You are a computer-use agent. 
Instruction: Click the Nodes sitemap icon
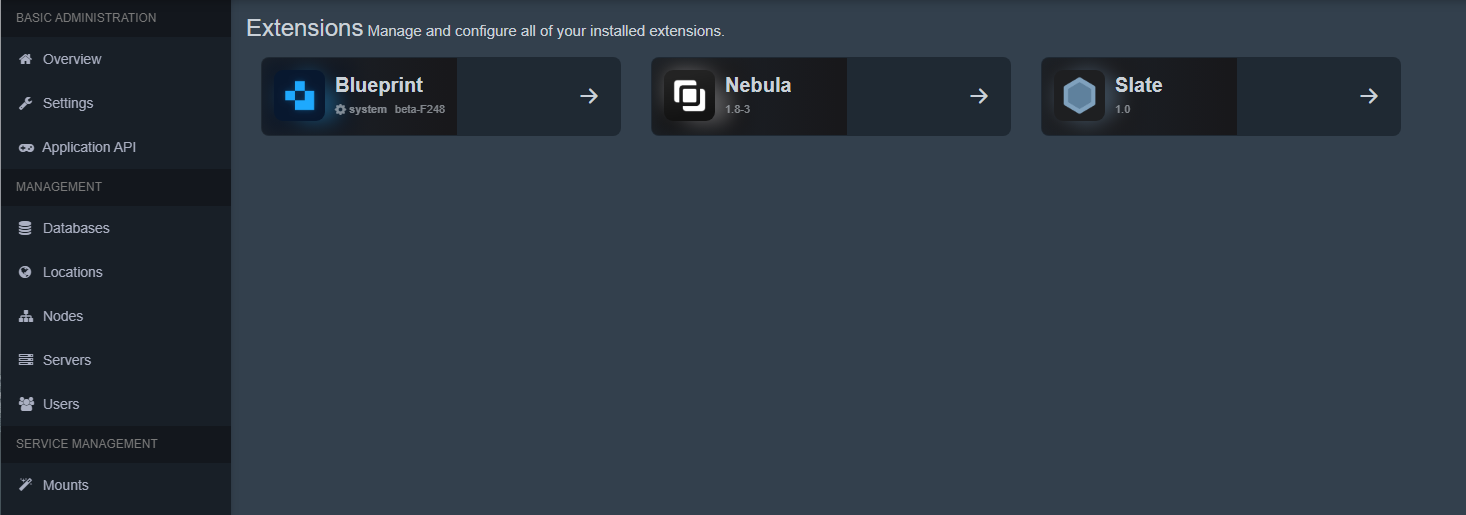click(26, 316)
